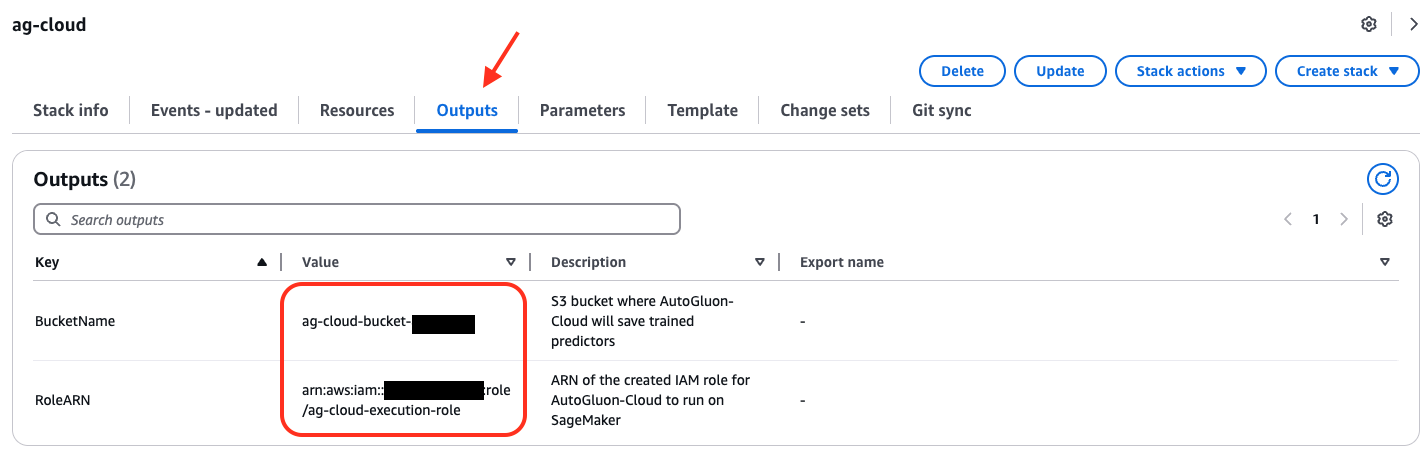Open table preferences gear beside pagination

(1385, 219)
